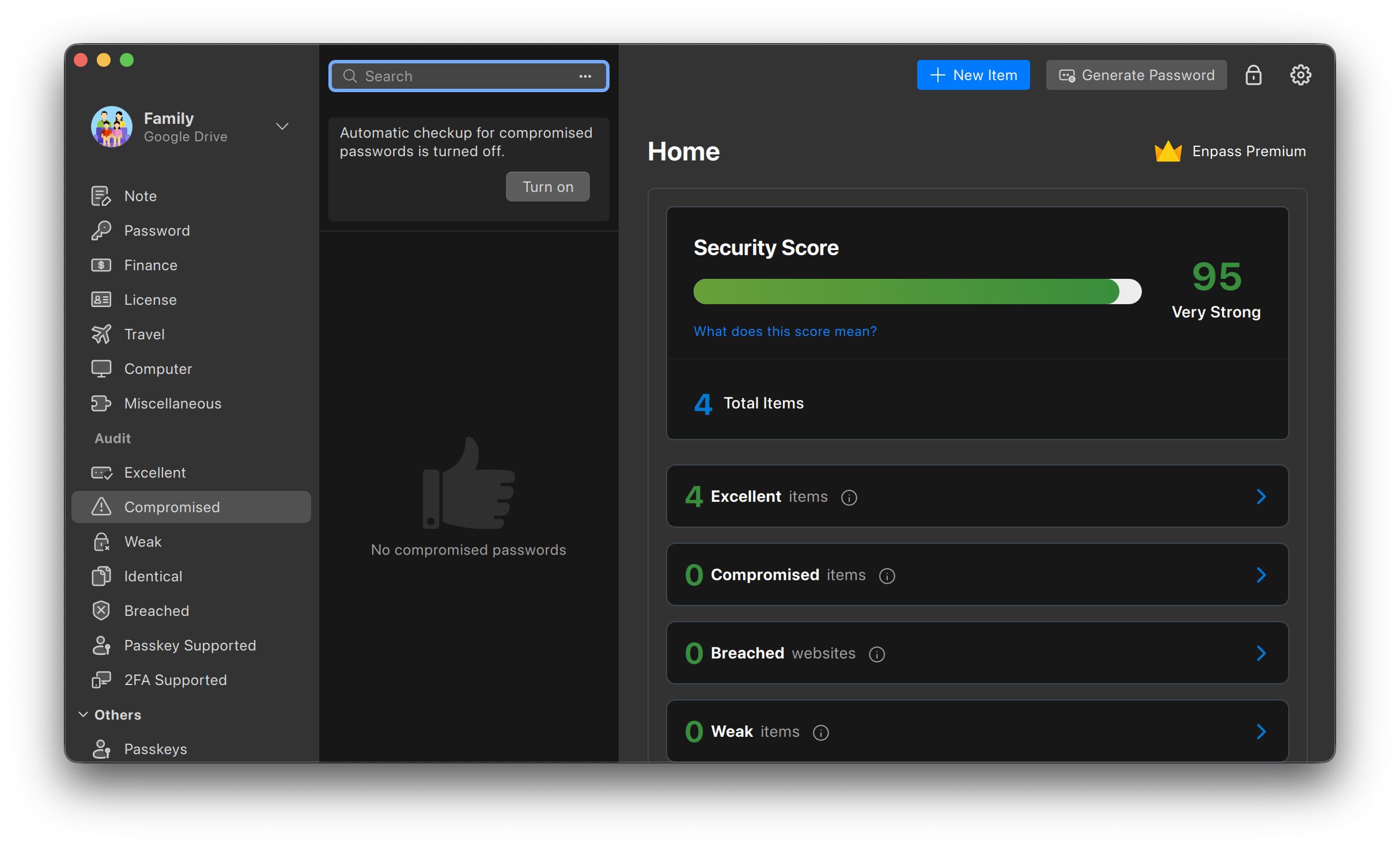Select Breached in Audit list
1400x848 pixels.
pos(191,611)
